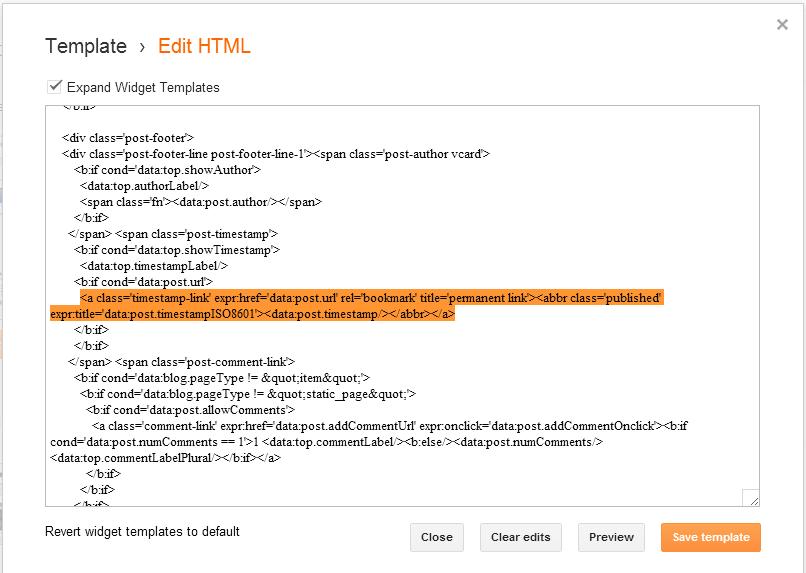Click the Close button

(x=436, y=537)
